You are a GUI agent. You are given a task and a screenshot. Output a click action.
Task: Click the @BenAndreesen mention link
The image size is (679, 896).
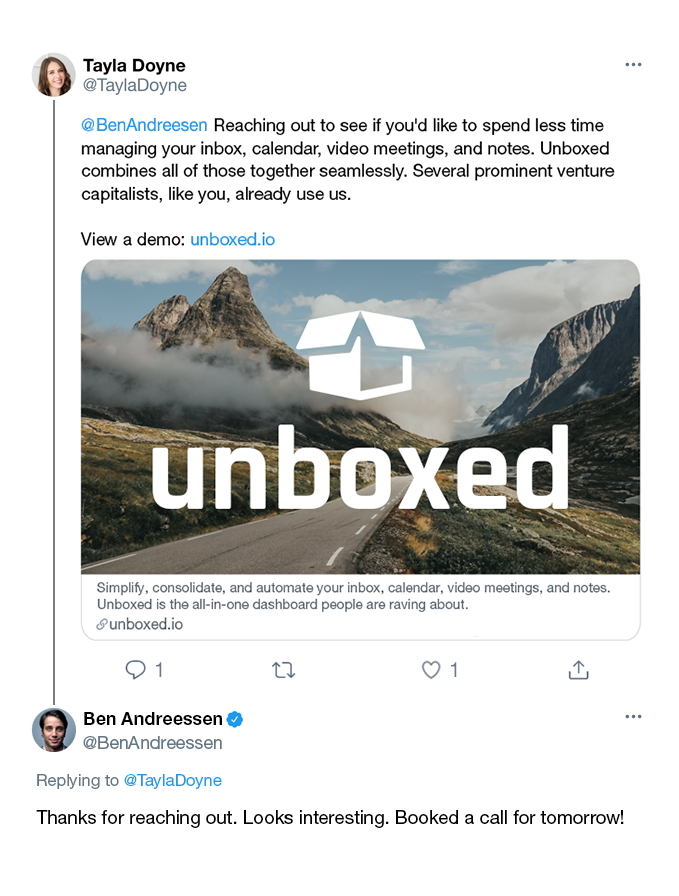click(144, 125)
